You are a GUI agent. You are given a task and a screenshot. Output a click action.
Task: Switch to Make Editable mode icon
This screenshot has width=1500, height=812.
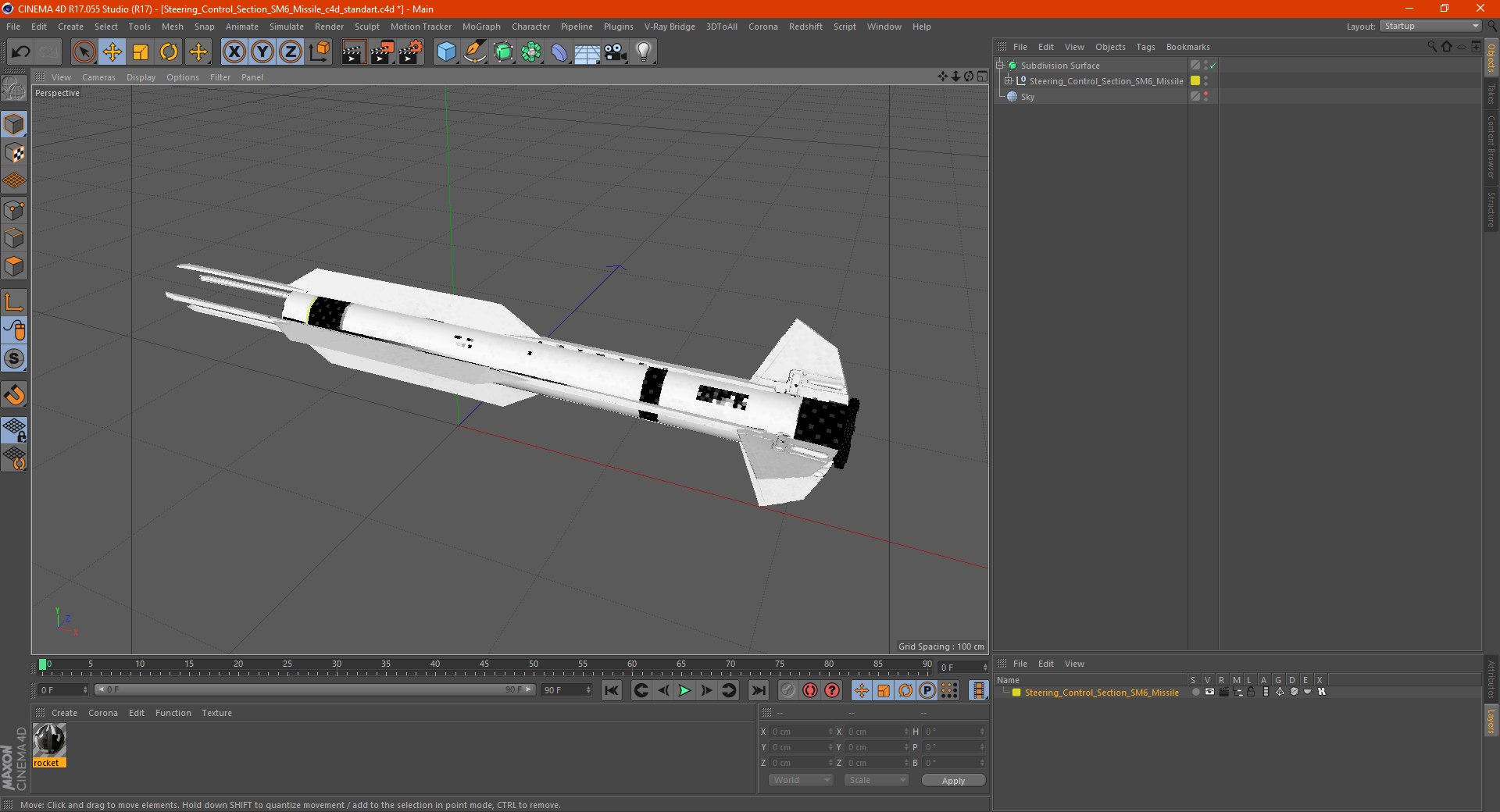[x=14, y=89]
